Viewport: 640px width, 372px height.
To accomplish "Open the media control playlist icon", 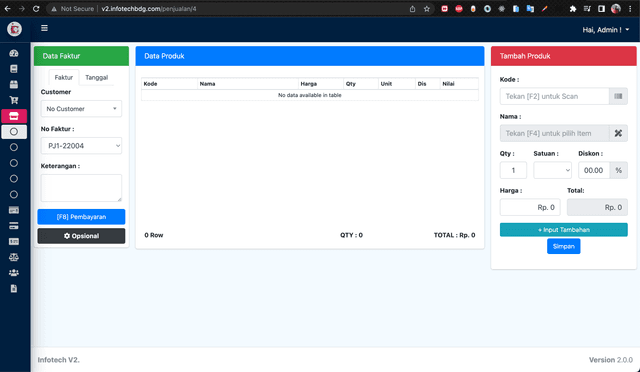I will click(x=587, y=9).
